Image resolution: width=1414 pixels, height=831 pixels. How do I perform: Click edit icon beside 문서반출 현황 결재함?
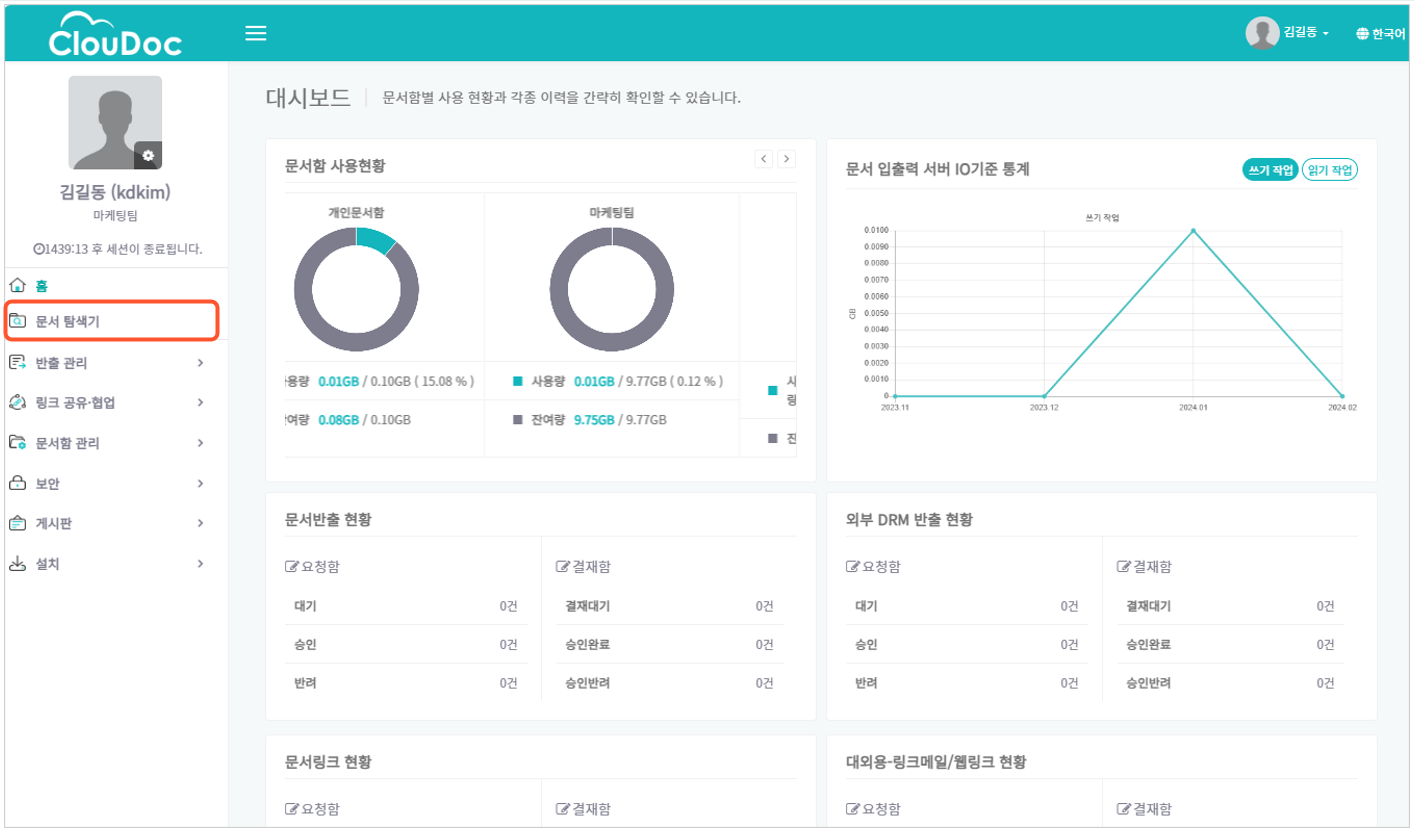pyautogui.click(x=563, y=566)
